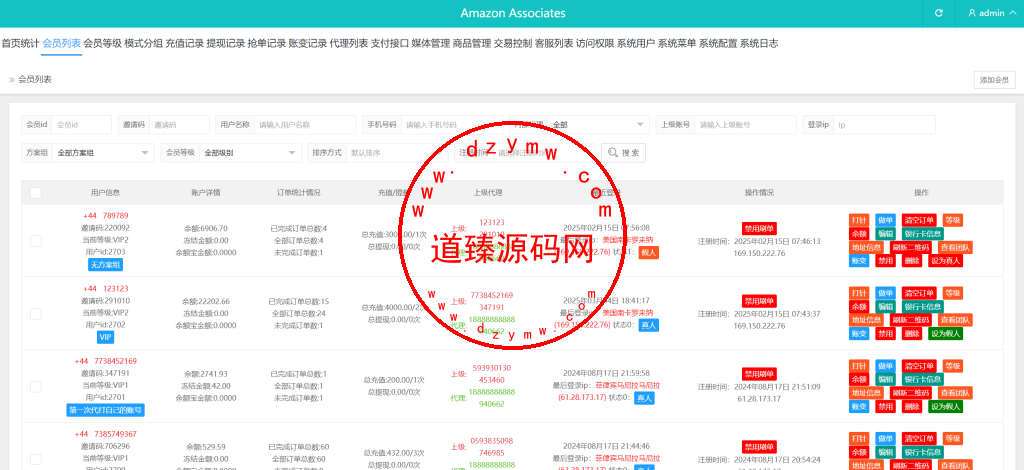This screenshot has height=470, width=1024.
Task: Click 清空订单 for user 789789
Action: coord(919,220)
